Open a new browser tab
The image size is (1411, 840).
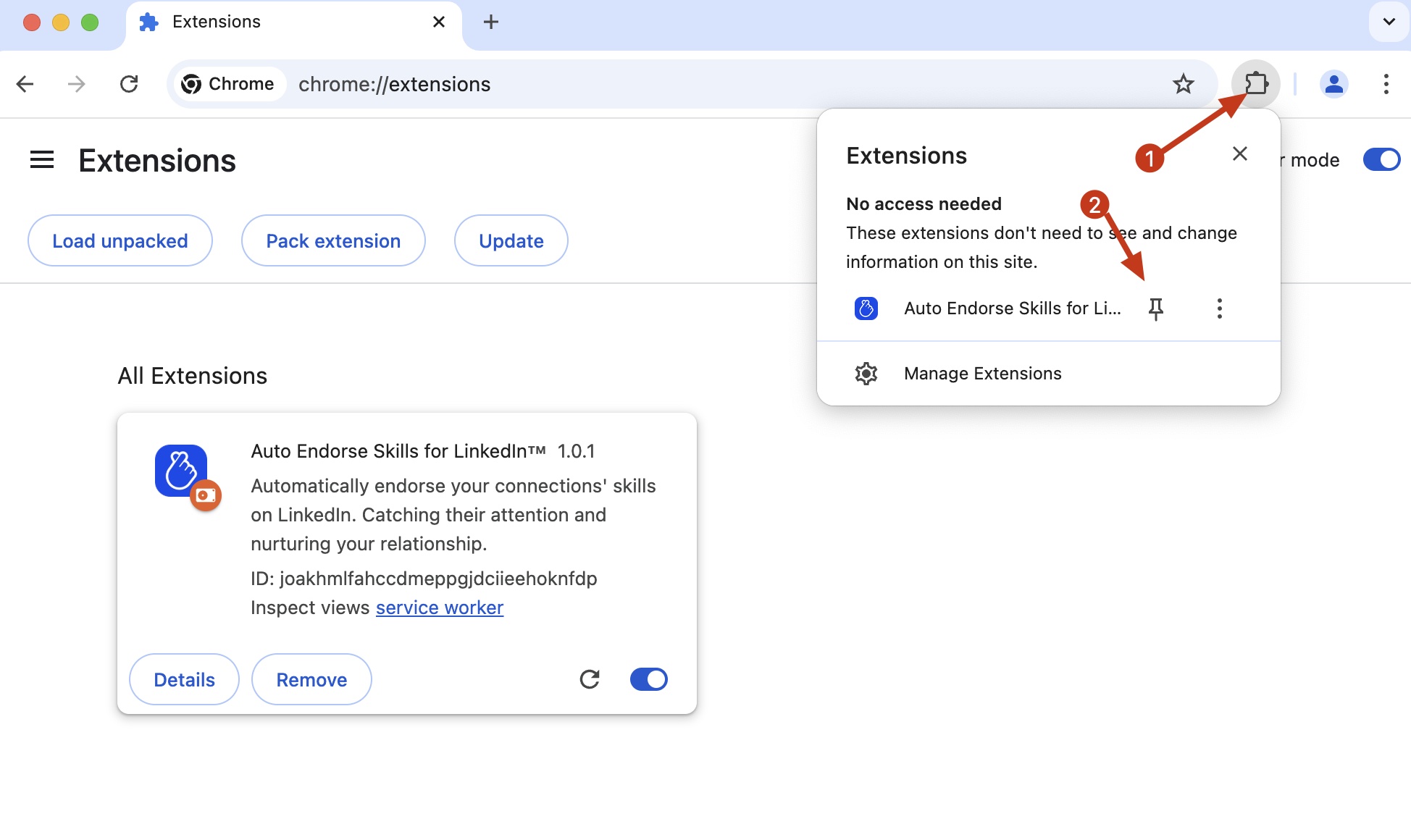pyautogui.click(x=490, y=22)
